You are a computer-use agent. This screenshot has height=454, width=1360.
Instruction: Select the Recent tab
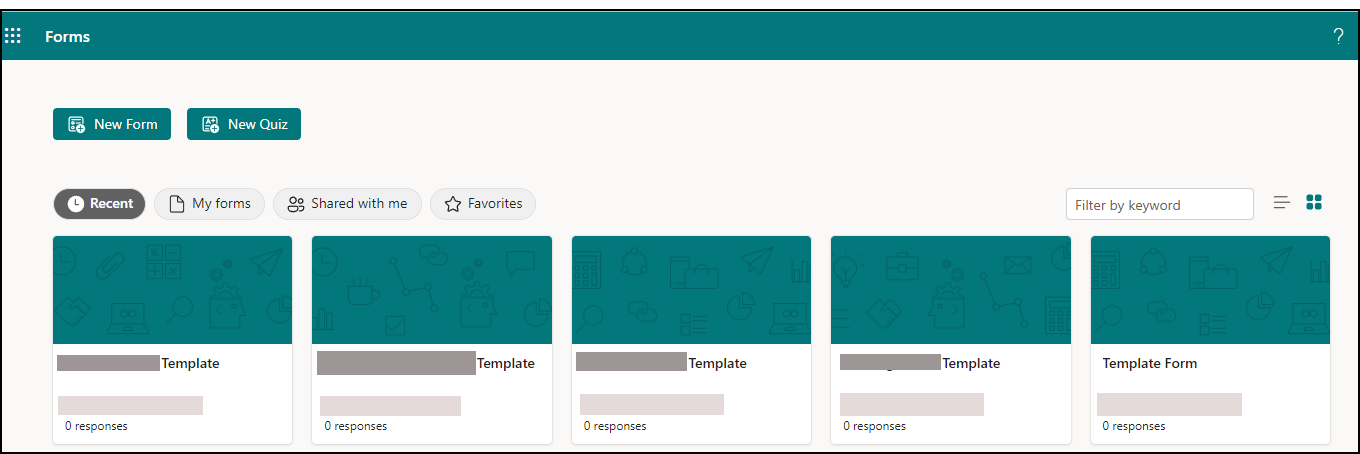coord(99,204)
